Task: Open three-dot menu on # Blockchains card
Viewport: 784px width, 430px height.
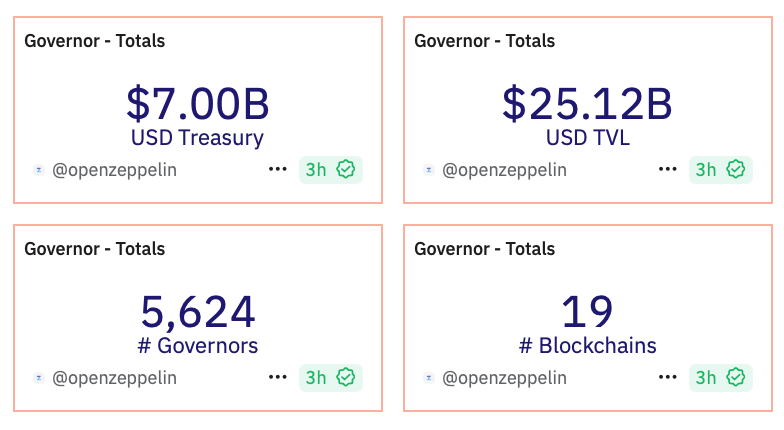Action: 668,378
